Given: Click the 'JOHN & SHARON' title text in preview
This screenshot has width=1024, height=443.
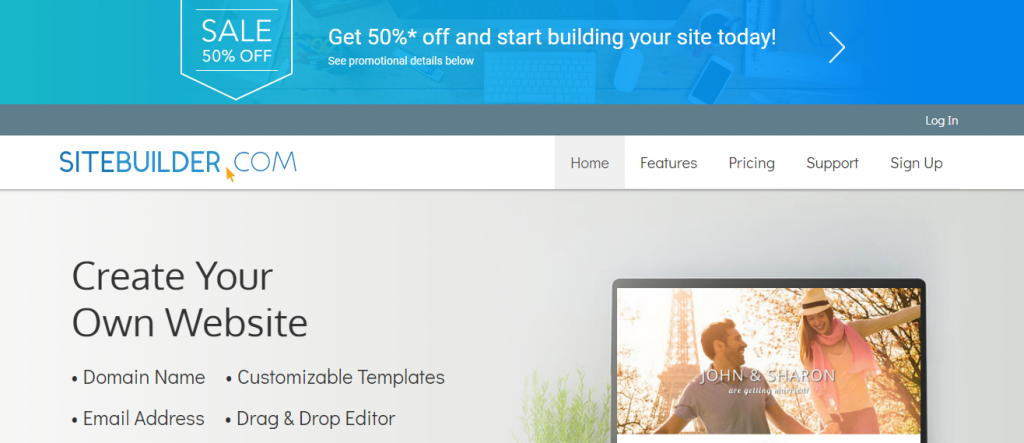Looking at the screenshot, I should coord(767,376).
